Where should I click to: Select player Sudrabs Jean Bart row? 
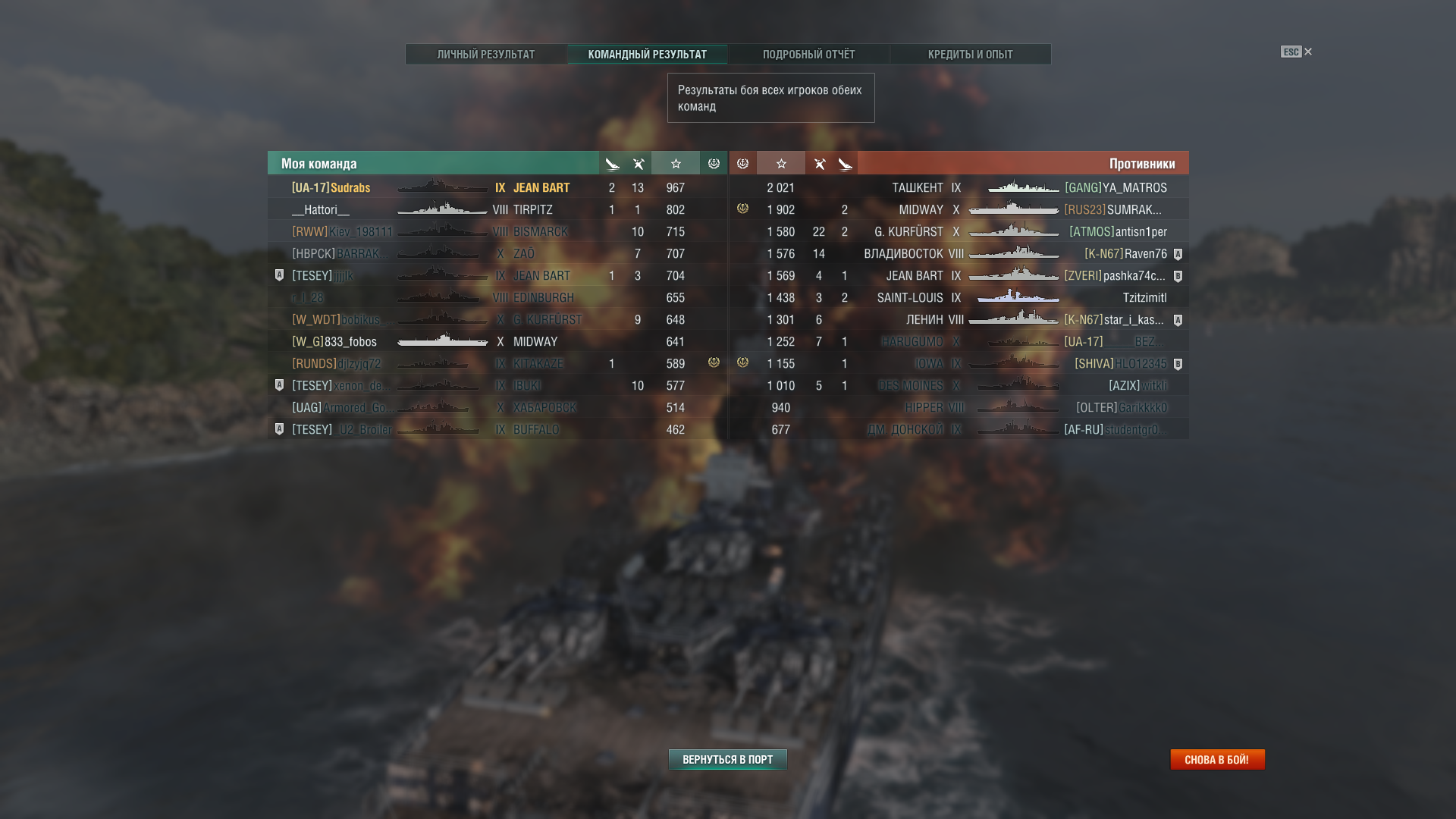pos(497,187)
